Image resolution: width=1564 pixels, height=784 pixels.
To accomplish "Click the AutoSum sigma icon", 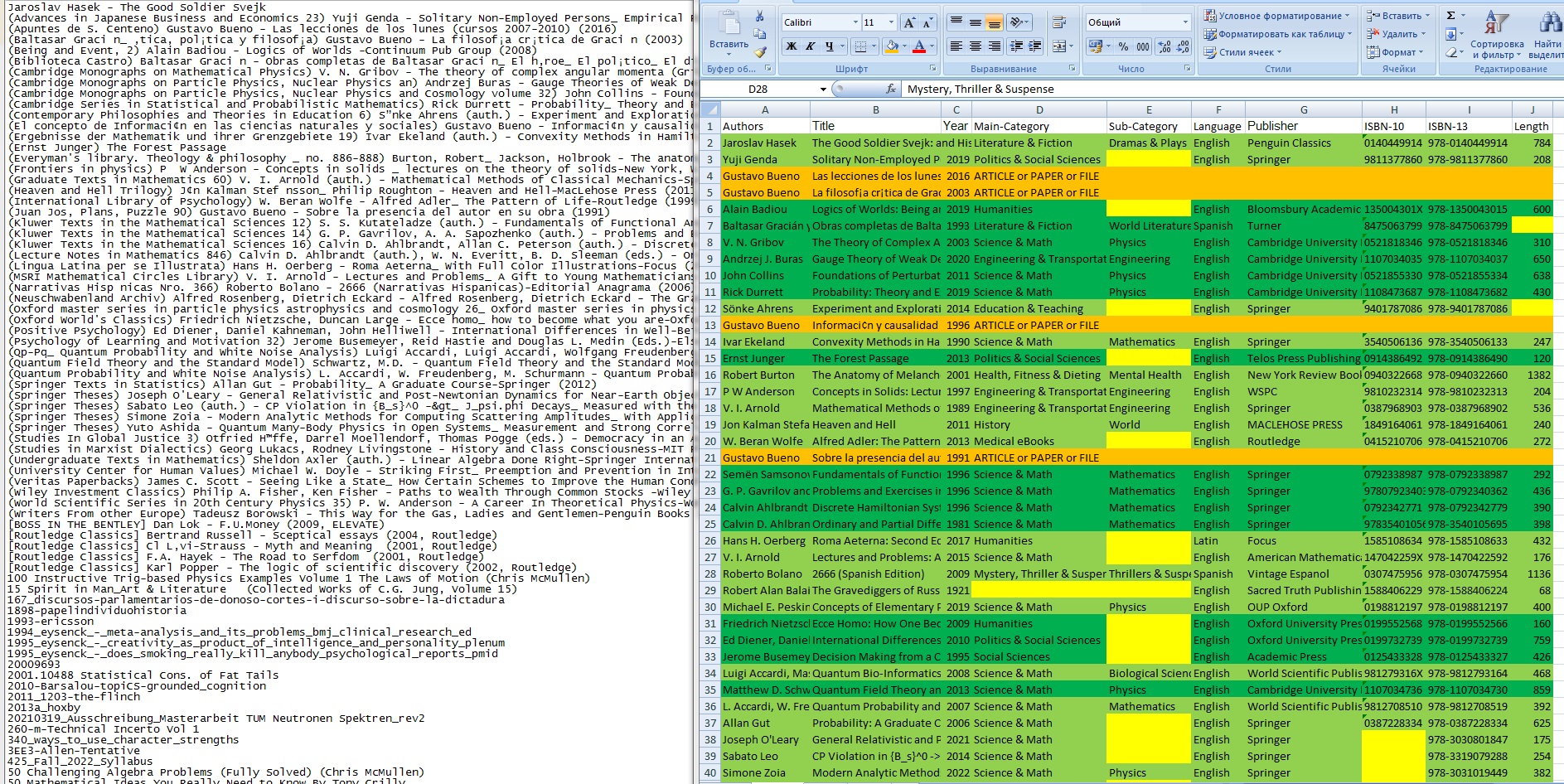I will click(1451, 16).
